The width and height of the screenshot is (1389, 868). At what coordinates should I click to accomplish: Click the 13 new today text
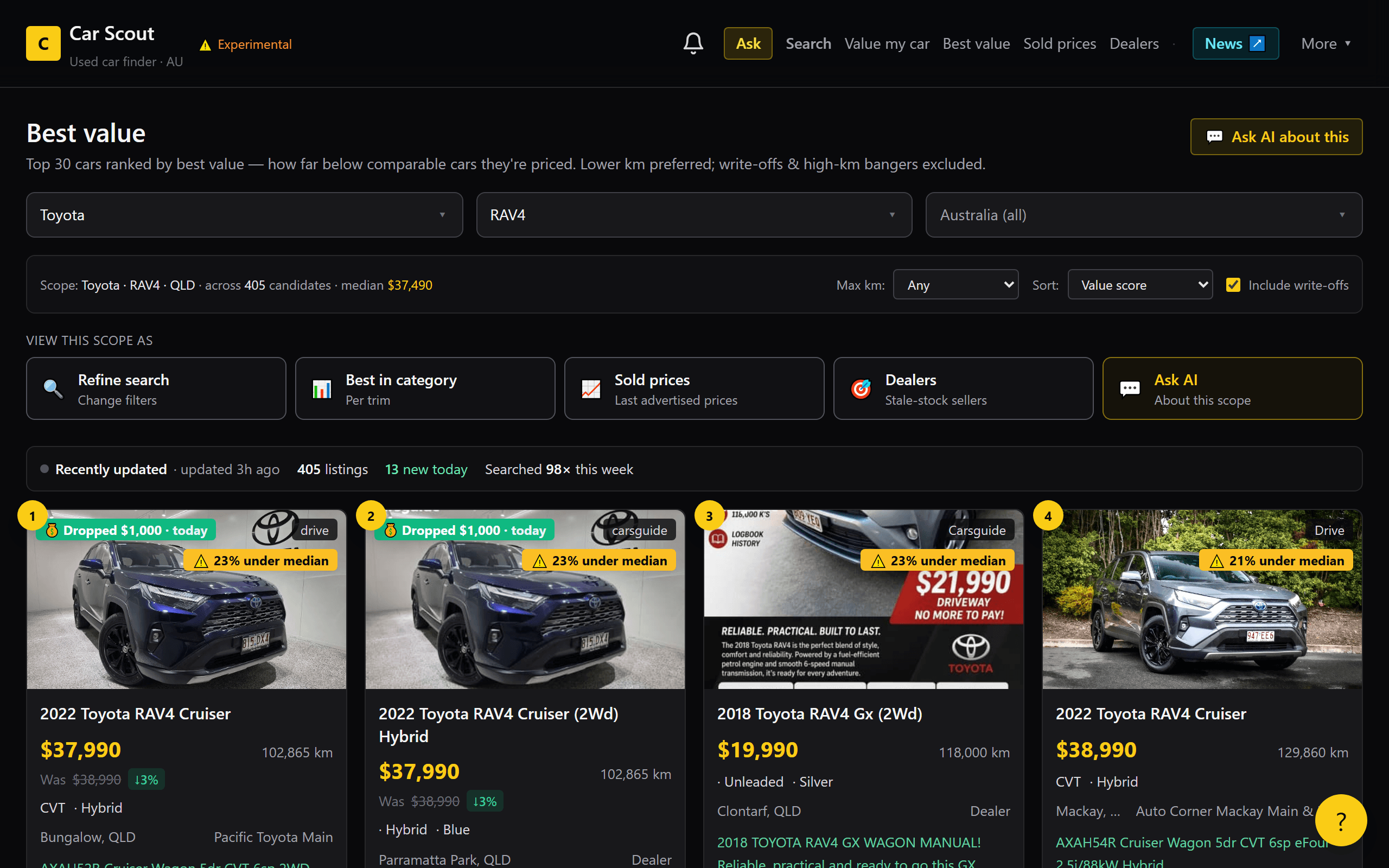[x=426, y=469]
